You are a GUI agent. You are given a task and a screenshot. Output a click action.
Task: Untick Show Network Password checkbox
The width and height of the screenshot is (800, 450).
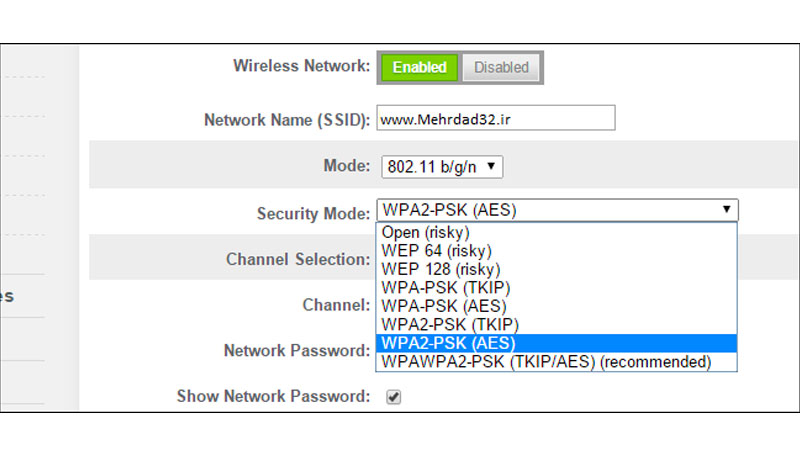point(393,396)
